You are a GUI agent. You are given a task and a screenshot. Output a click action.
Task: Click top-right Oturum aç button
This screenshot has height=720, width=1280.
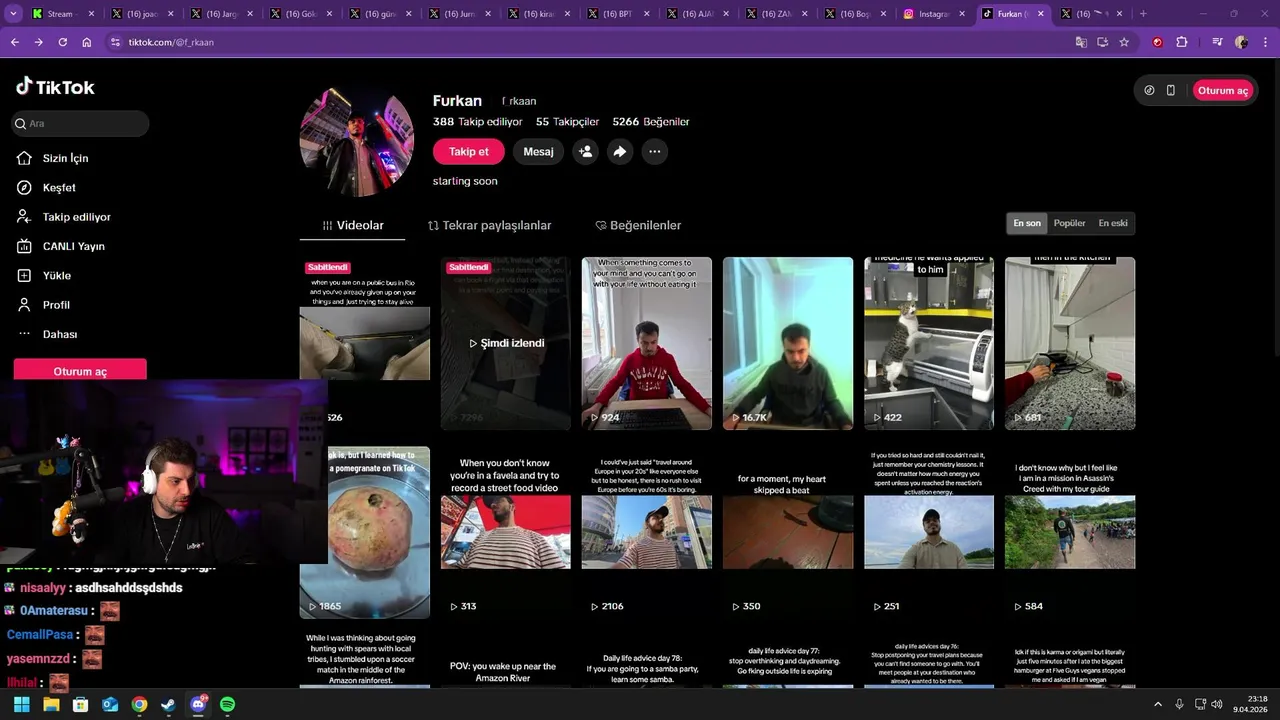pyautogui.click(x=1222, y=90)
